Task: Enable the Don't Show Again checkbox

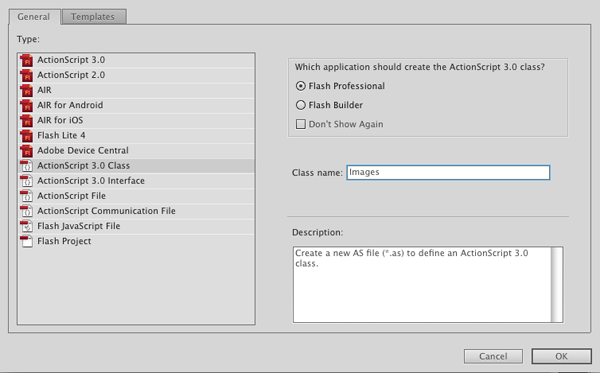Action: click(x=301, y=124)
